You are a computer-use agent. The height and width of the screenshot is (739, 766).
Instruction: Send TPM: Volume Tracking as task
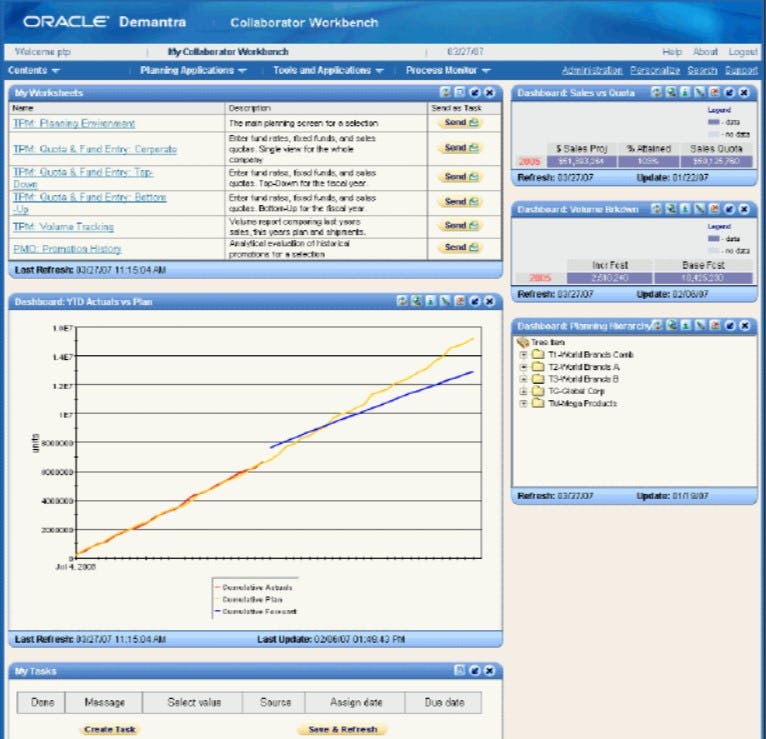461,225
